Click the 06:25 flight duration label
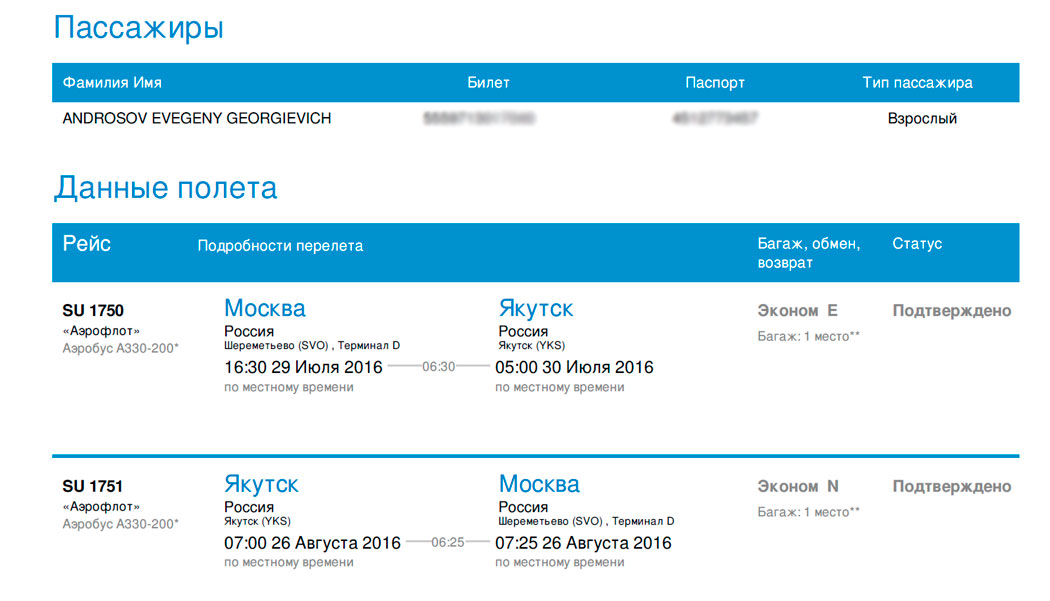 point(447,542)
